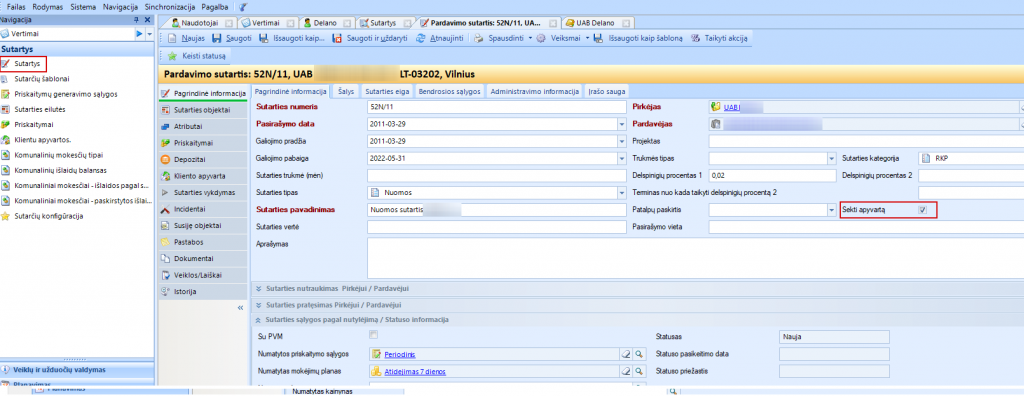Screen dimensions: 1024x397
Task: Open Komunalinių mokesčių tipai item
Action: (x=59, y=155)
